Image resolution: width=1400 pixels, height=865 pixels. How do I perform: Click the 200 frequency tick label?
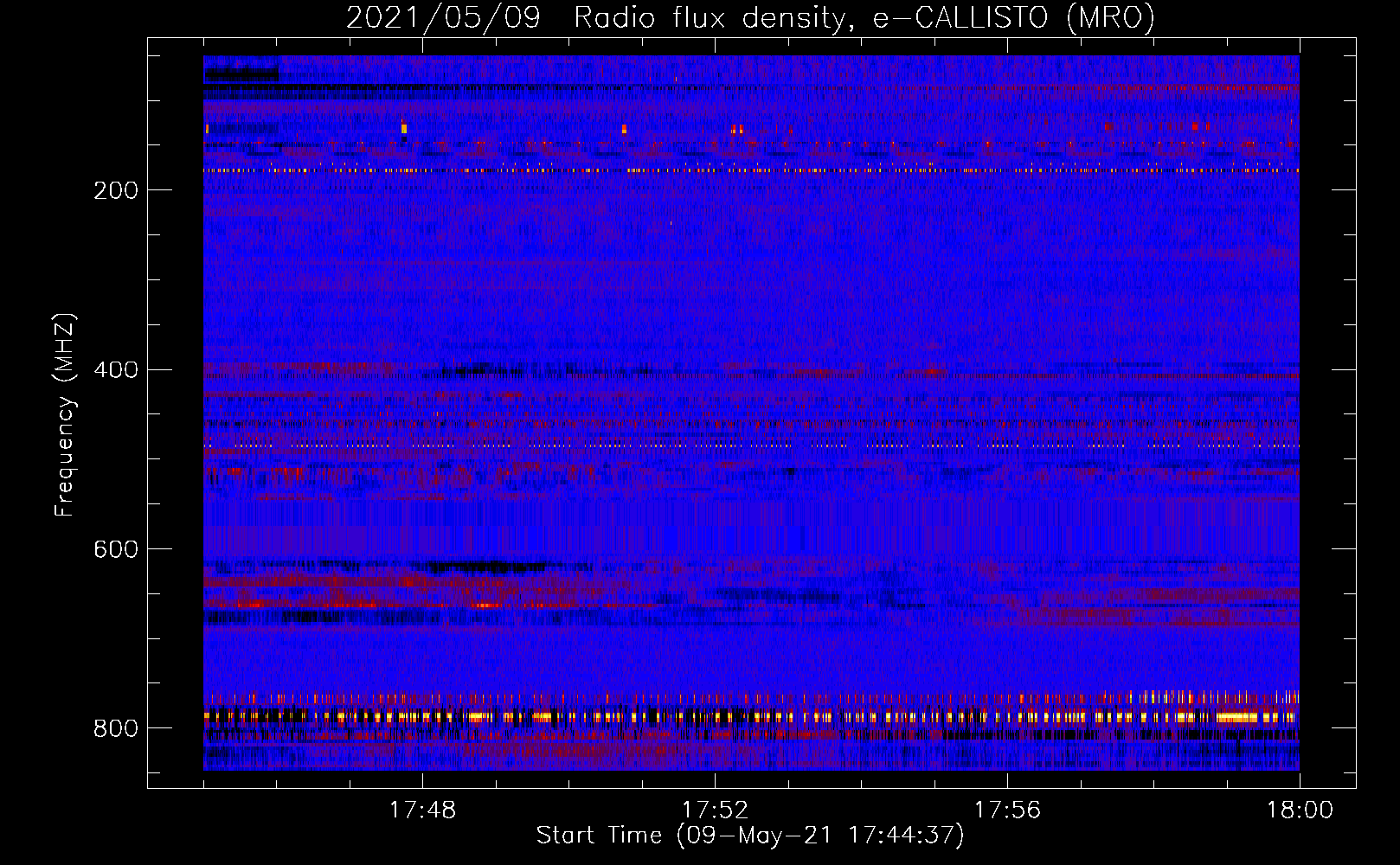click(x=116, y=190)
